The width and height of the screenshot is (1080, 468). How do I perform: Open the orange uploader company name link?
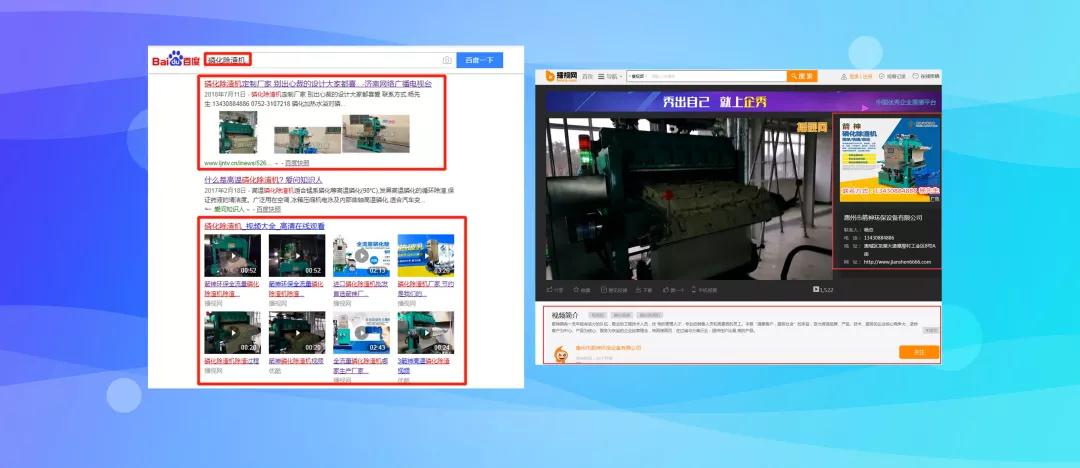608,348
